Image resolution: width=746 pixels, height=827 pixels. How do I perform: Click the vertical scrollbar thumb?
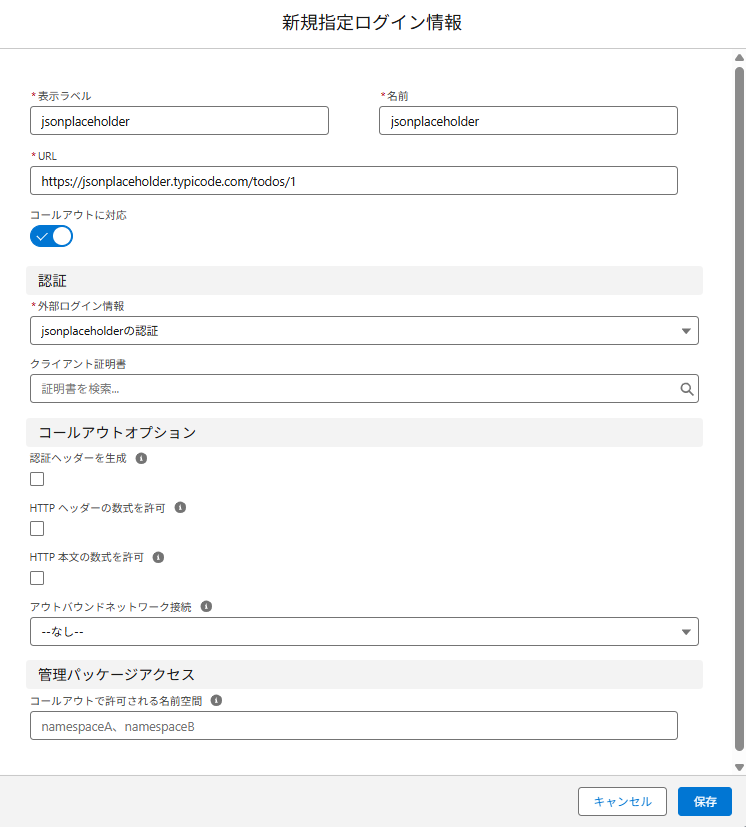click(740, 408)
